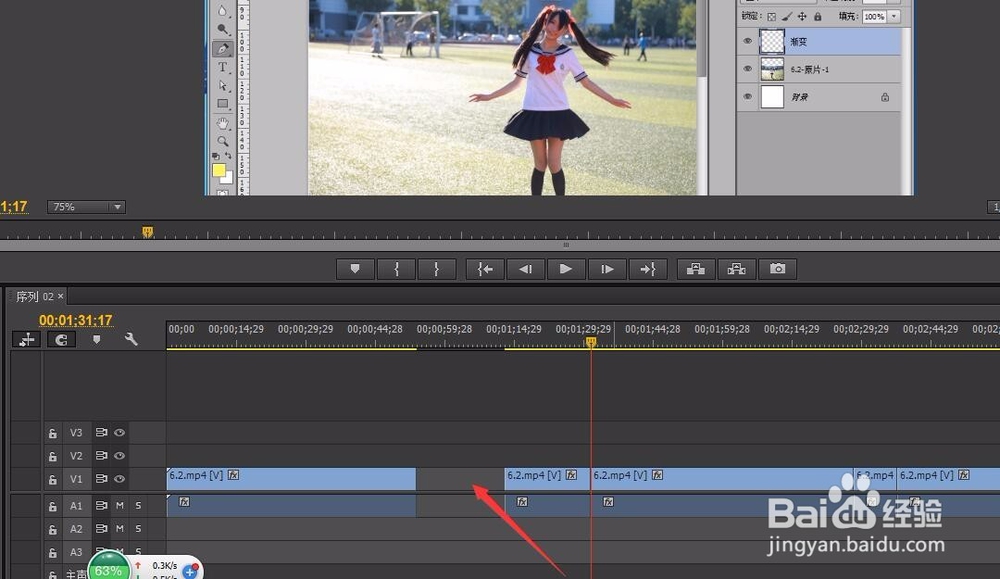This screenshot has width=1000, height=579.
Task: Click the timeline timecode 00:01:31:17
Action: coord(75,320)
